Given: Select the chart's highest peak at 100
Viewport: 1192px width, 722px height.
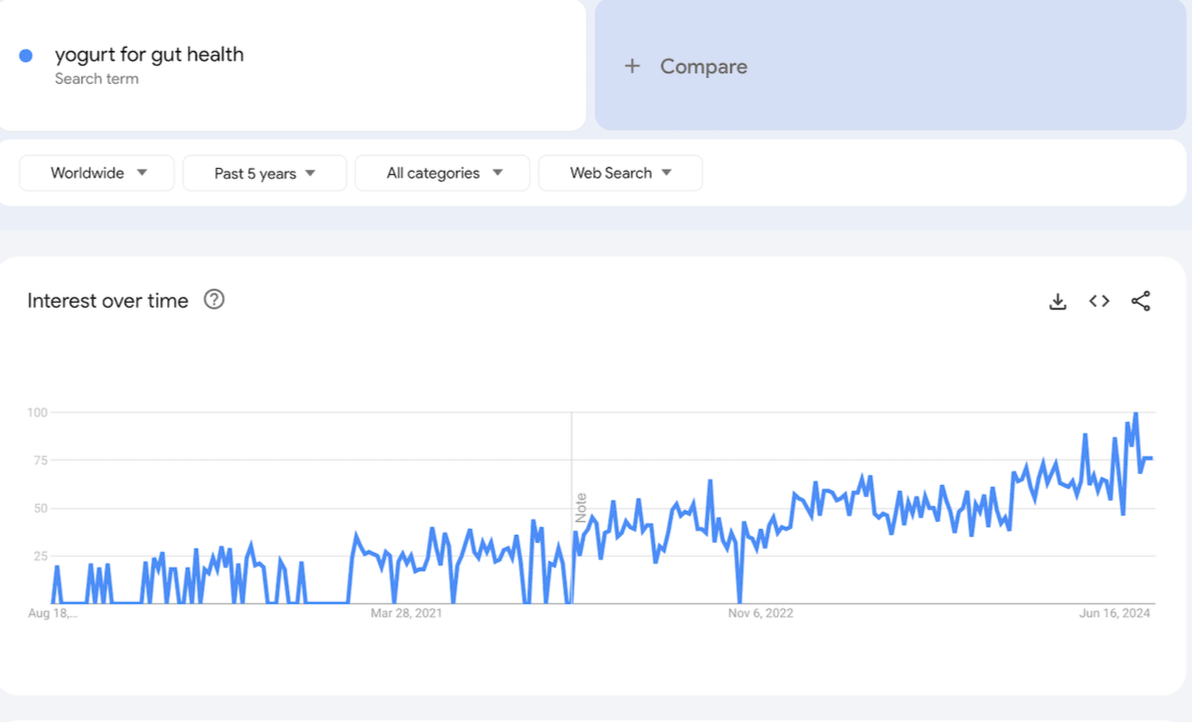Looking at the screenshot, I should tap(1135, 413).
